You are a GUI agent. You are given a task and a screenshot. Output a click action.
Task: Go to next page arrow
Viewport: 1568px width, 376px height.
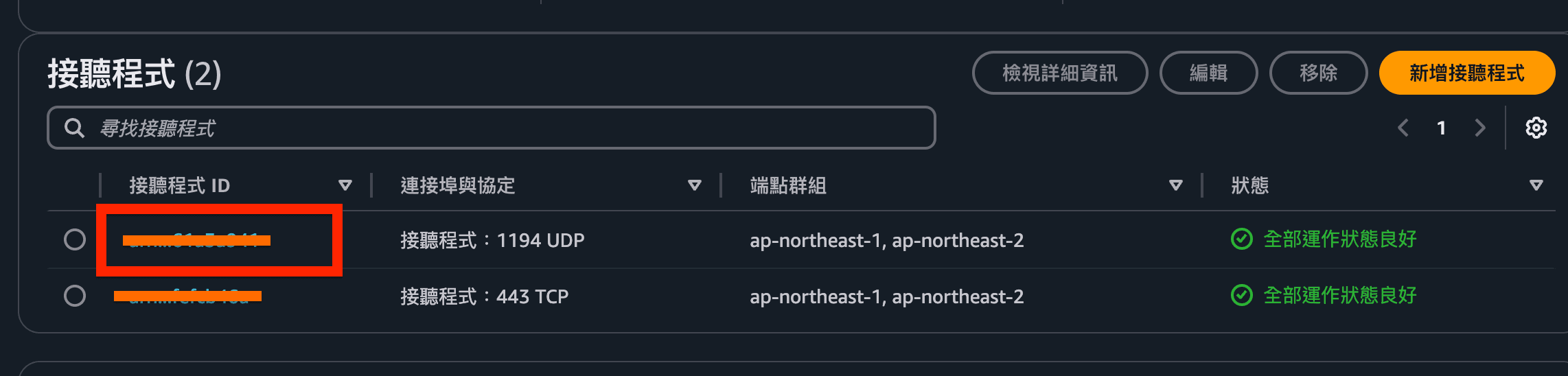click(x=1480, y=128)
